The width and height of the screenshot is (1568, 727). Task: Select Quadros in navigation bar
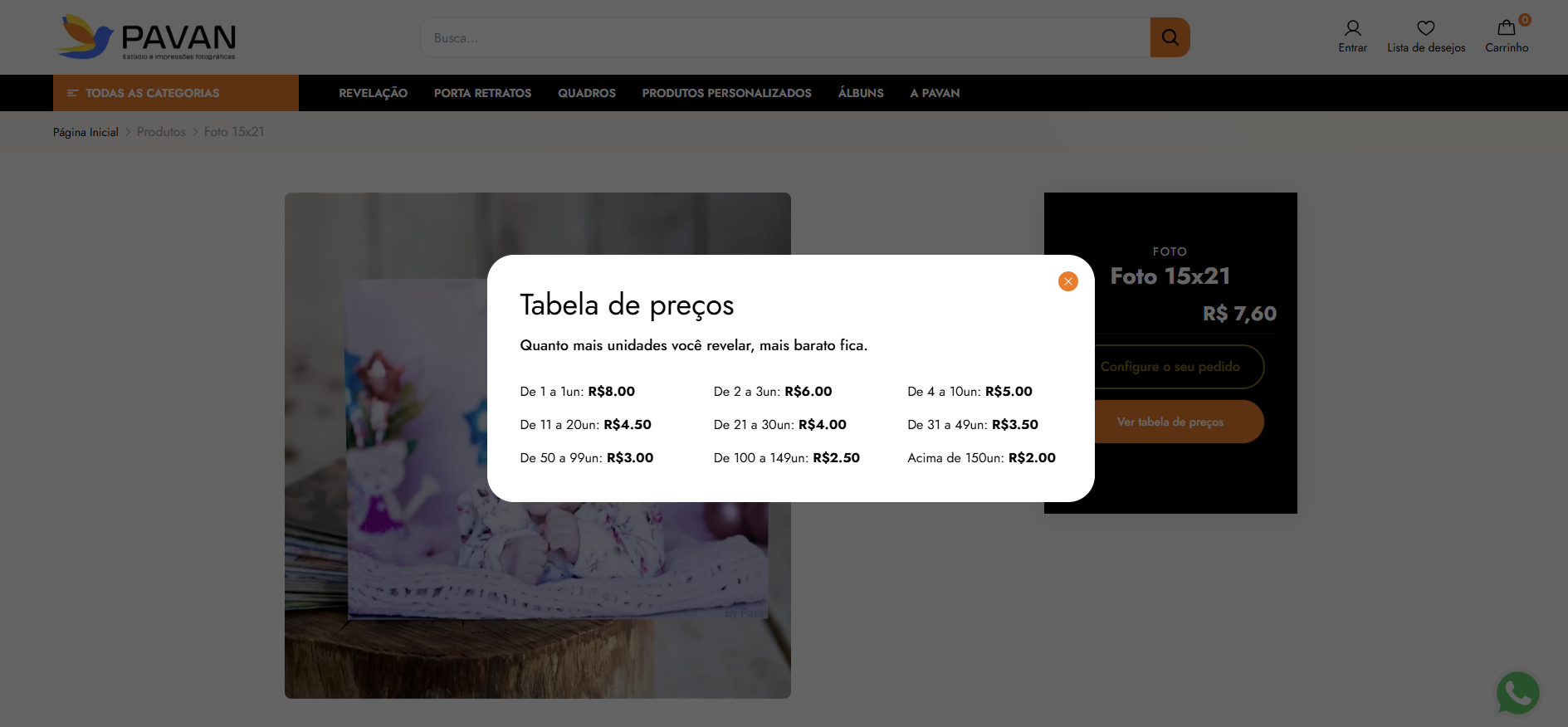pyautogui.click(x=586, y=93)
